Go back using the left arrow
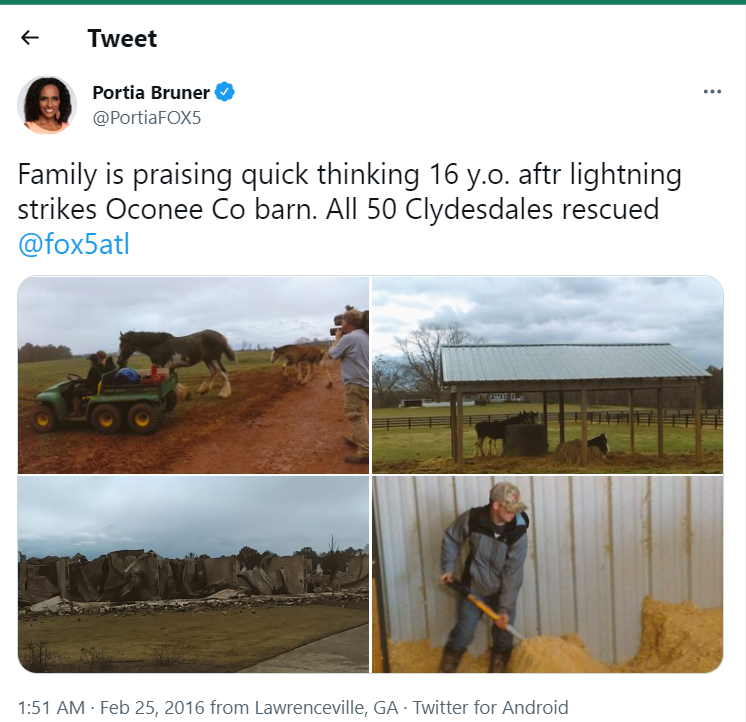This screenshot has height=722, width=746. pyautogui.click(x=29, y=38)
